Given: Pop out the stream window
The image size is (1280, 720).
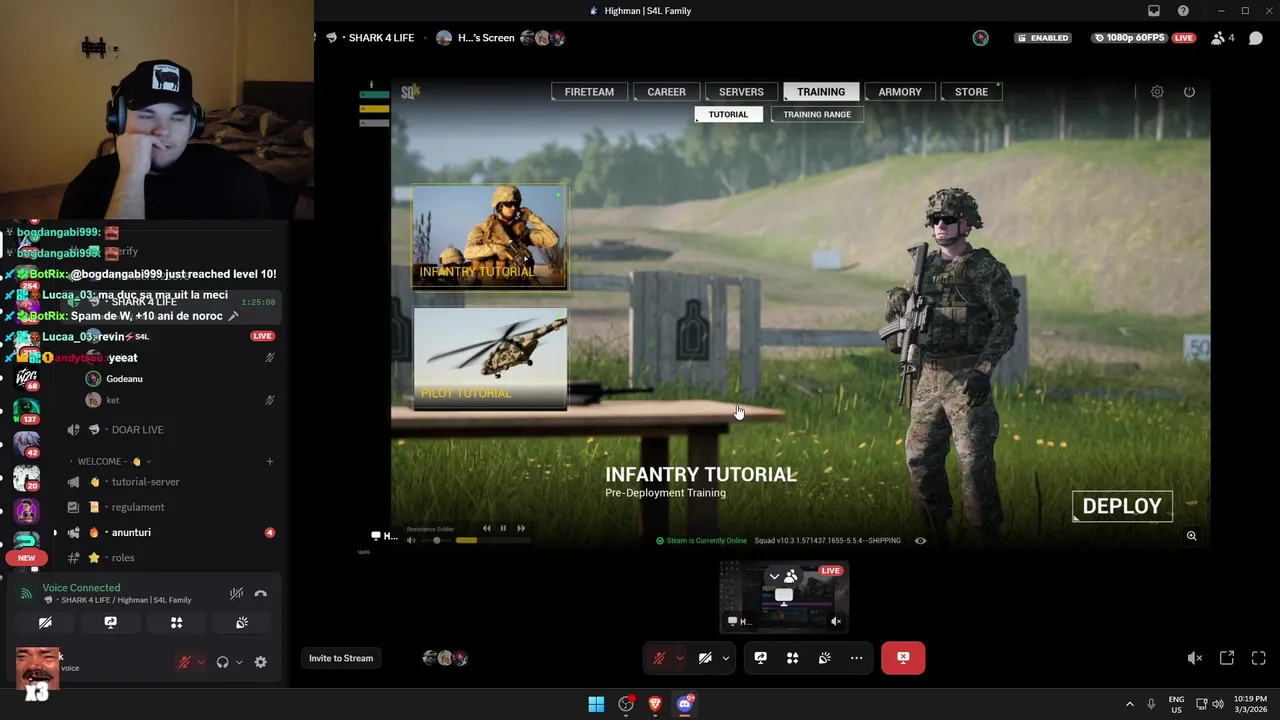Looking at the screenshot, I should point(1227,658).
